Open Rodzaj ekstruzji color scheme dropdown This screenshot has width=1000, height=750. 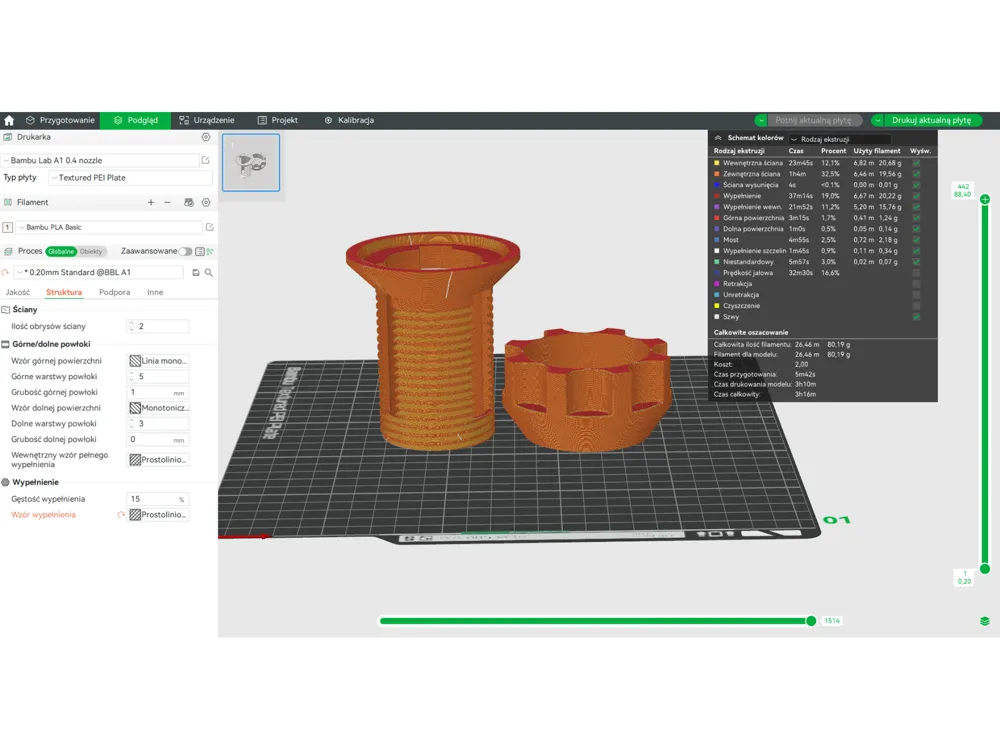[840, 139]
